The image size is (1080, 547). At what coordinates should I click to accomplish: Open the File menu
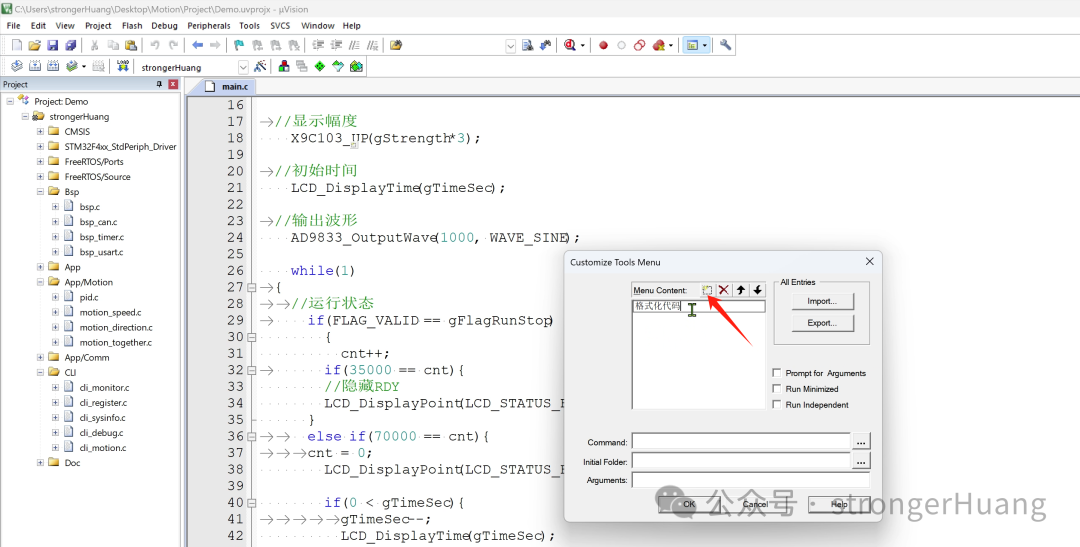14,25
